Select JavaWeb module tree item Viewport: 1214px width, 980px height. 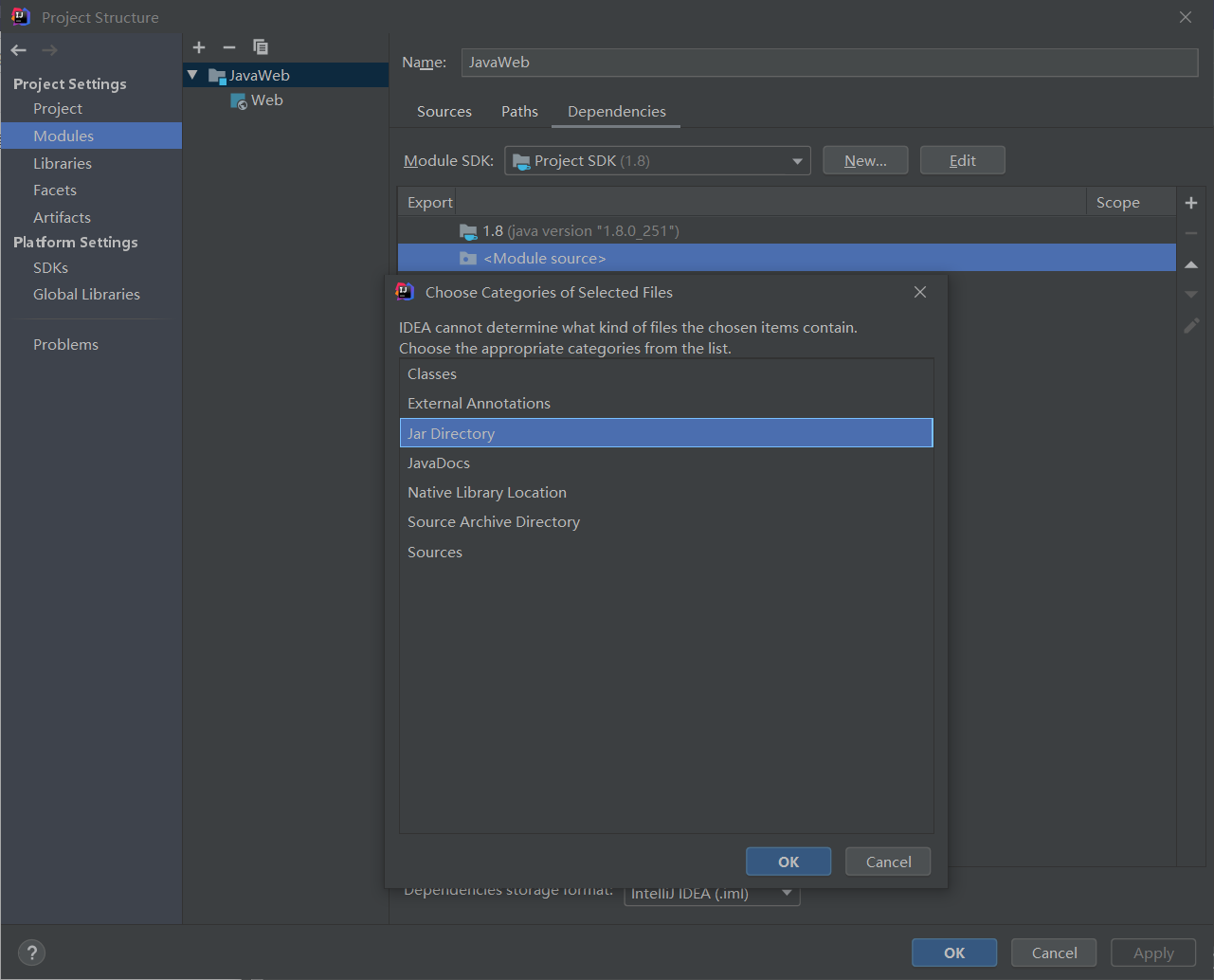285,75
